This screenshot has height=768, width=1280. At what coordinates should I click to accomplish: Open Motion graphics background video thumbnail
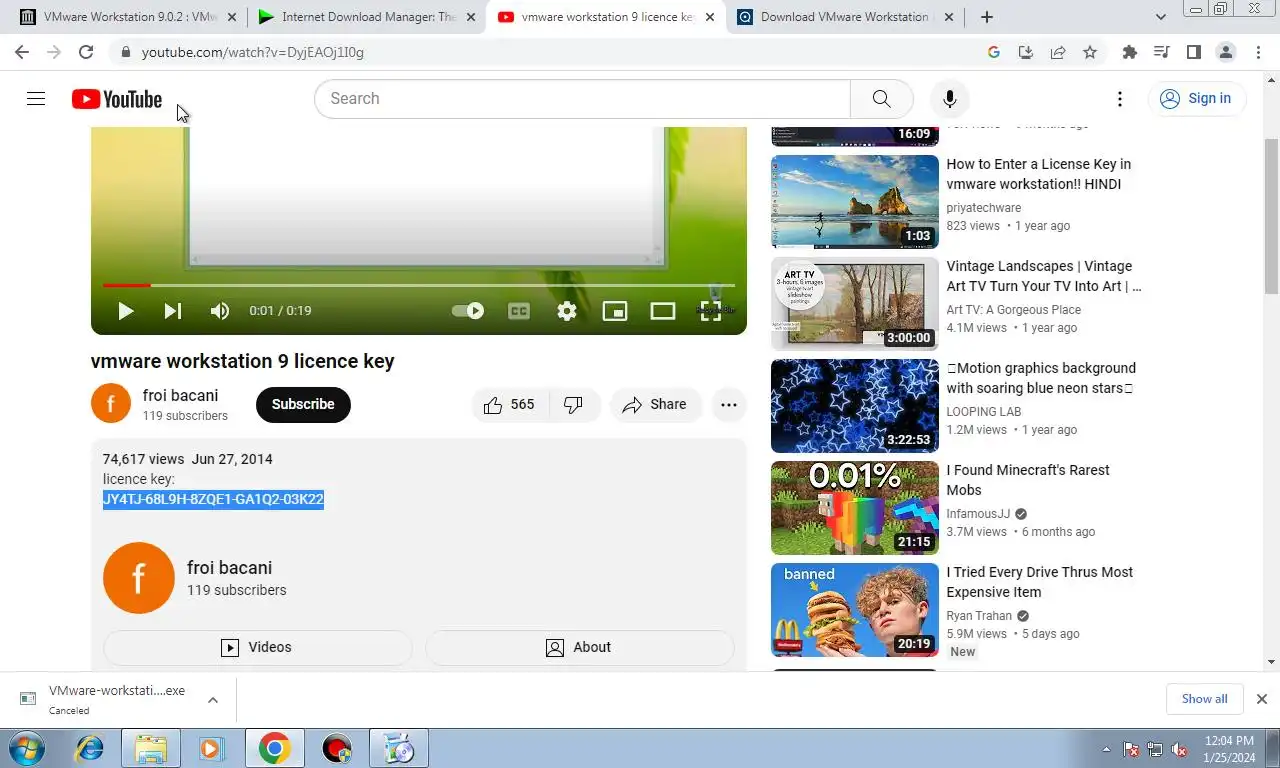click(855, 405)
